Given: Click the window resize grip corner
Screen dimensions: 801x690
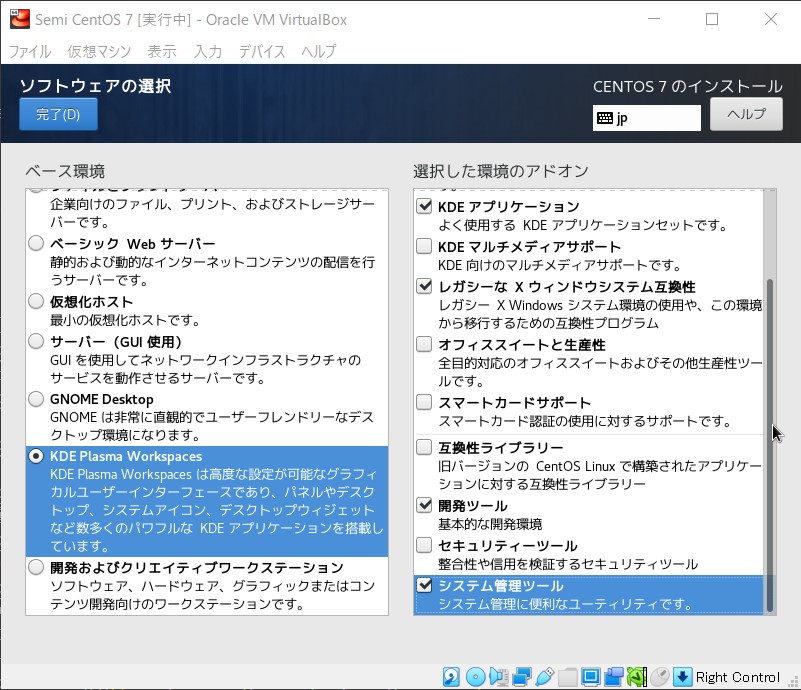Looking at the screenshot, I should click(x=793, y=682).
